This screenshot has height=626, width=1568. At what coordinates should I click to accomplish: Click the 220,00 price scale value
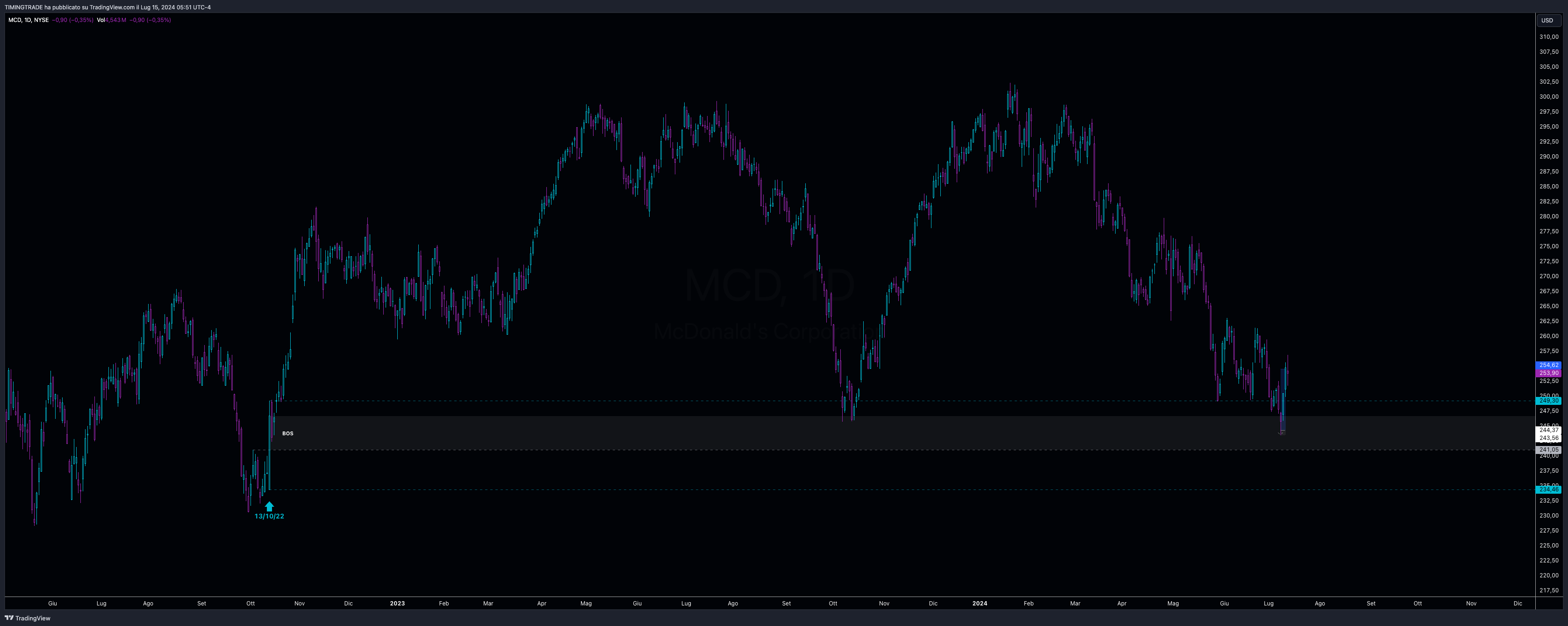[1548, 576]
